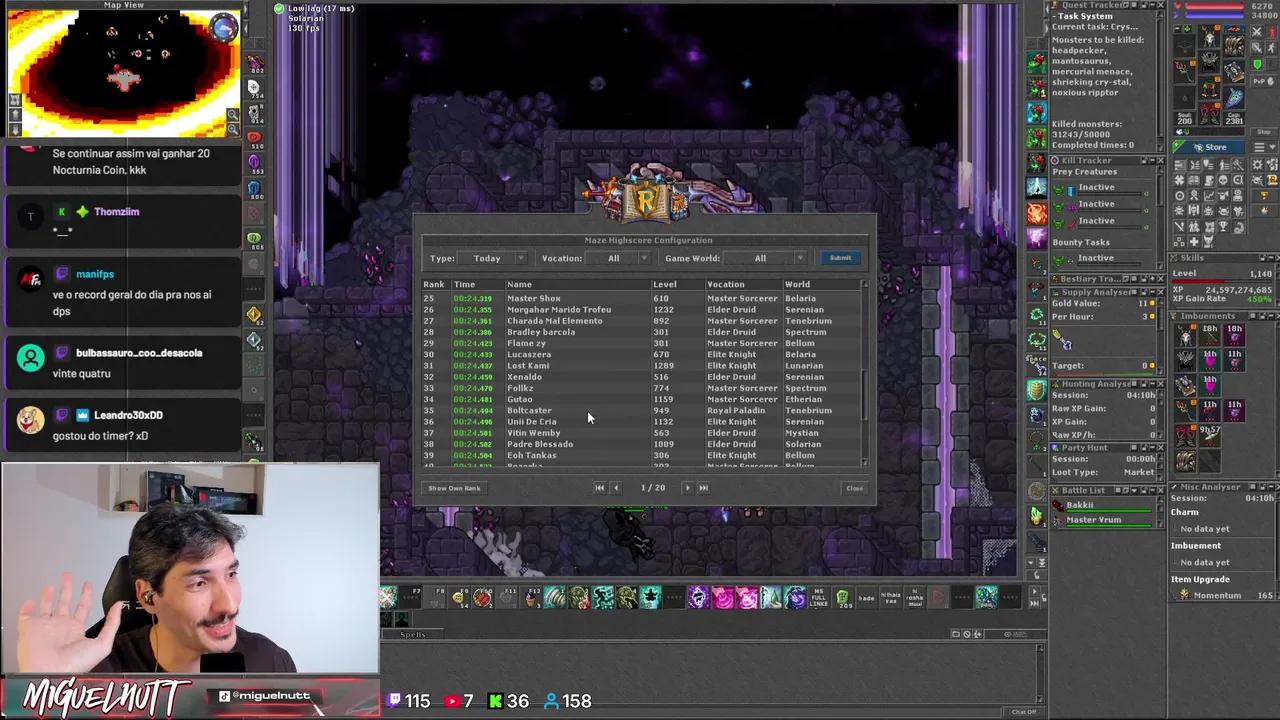Minimize the Supply Analyser panel
Image resolution: width=1280 pixels, height=720 pixels.
click(x=1151, y=293)
